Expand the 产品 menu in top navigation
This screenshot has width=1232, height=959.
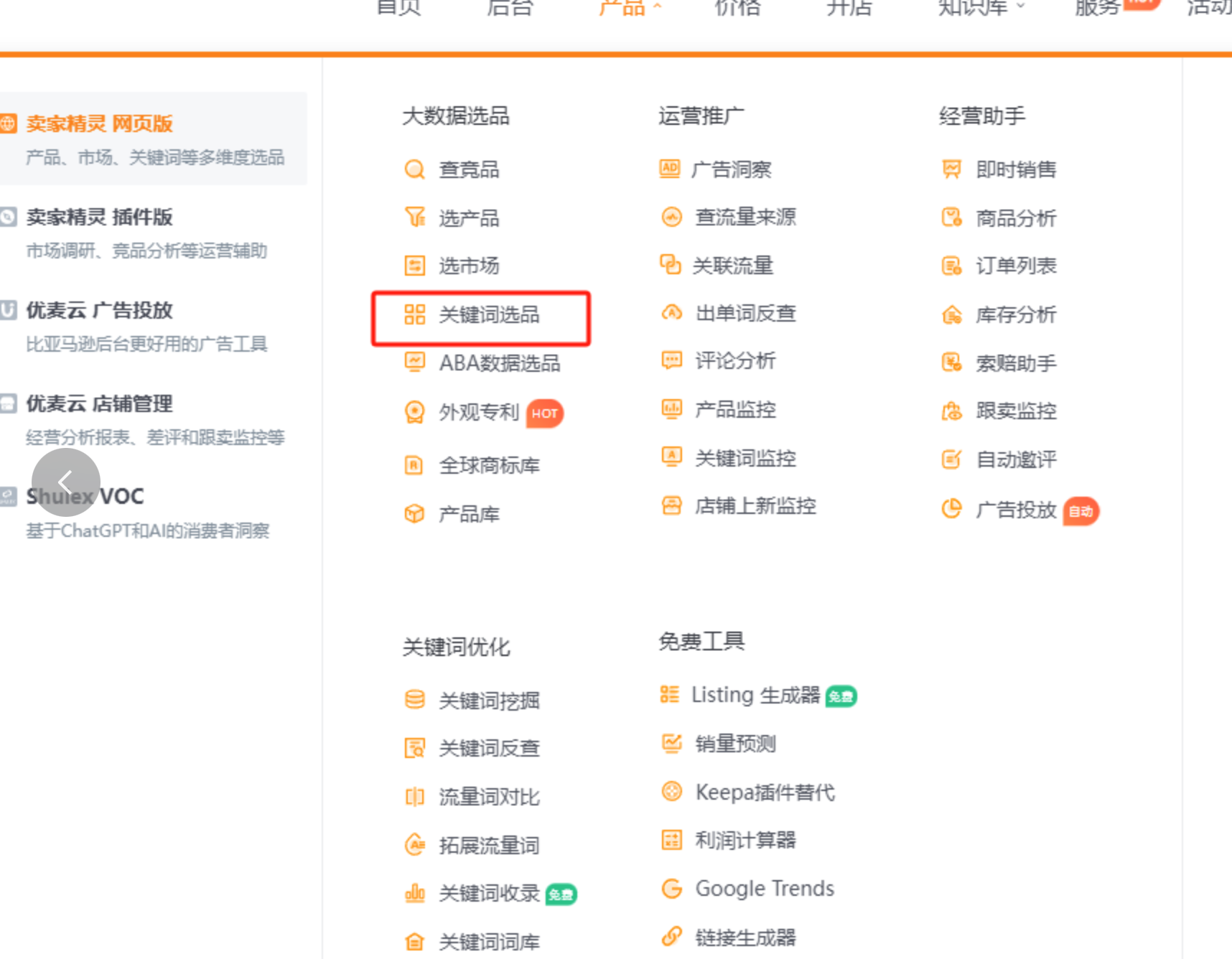(630, 7)
